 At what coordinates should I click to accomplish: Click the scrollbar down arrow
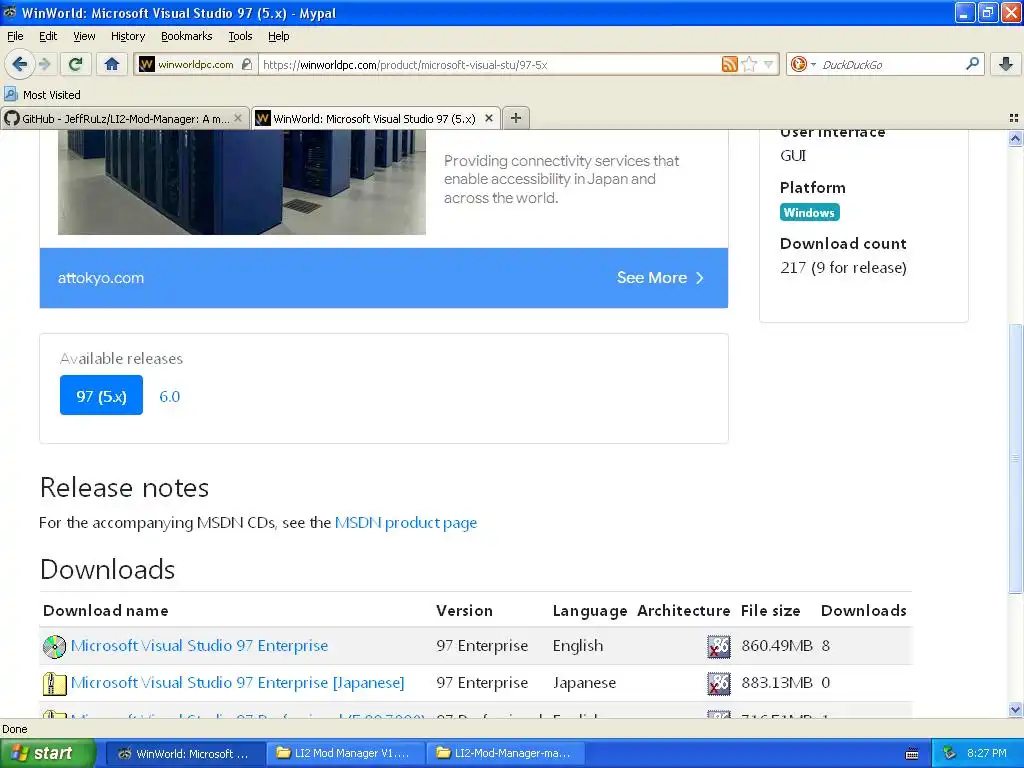1016,710
